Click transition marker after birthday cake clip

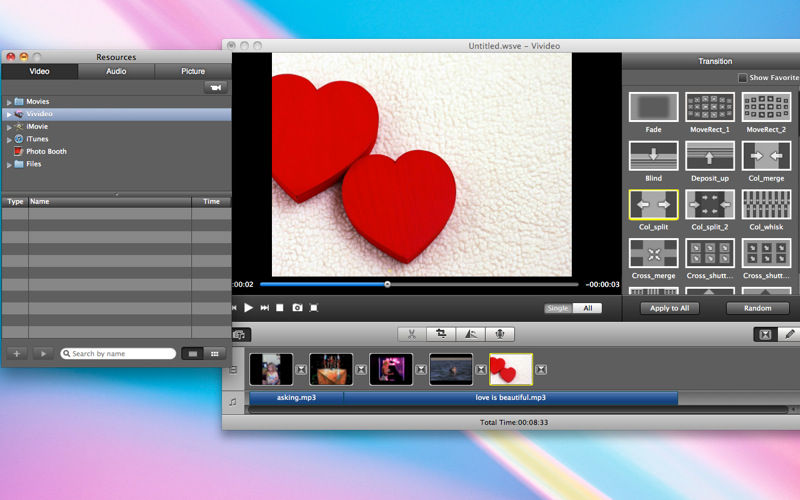361,369
